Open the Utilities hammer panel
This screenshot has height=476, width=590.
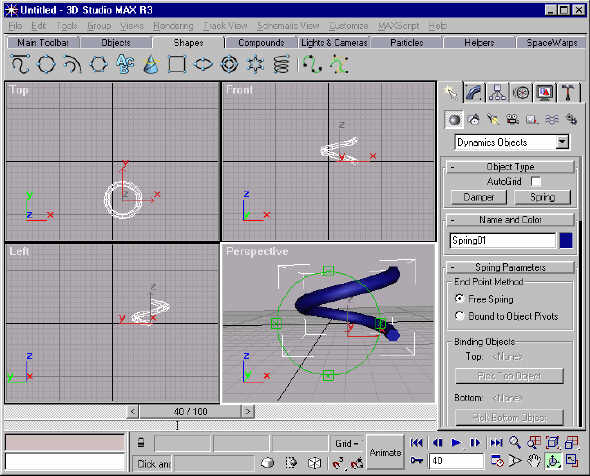tap(568, 93)
